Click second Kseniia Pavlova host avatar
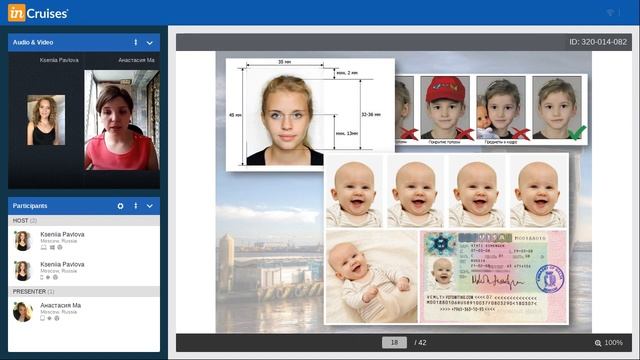 23,271
